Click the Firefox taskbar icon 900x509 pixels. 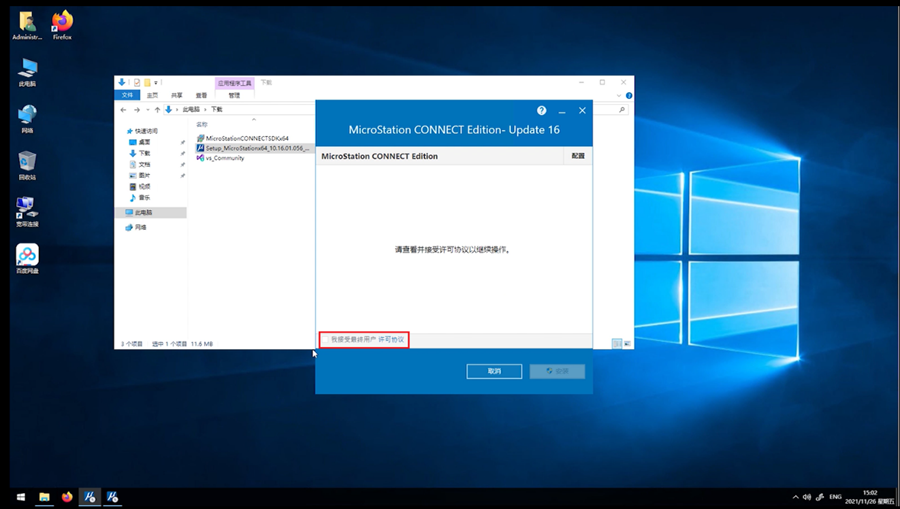(x=67, y=497)
